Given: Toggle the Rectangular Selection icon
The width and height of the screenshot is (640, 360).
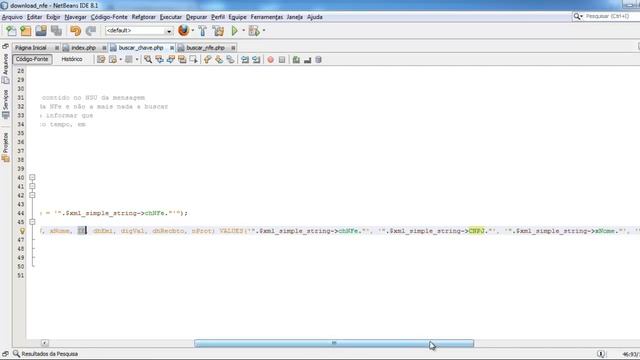Looking at the screenshot, I should pyautogui.click(x=193, y=60).
